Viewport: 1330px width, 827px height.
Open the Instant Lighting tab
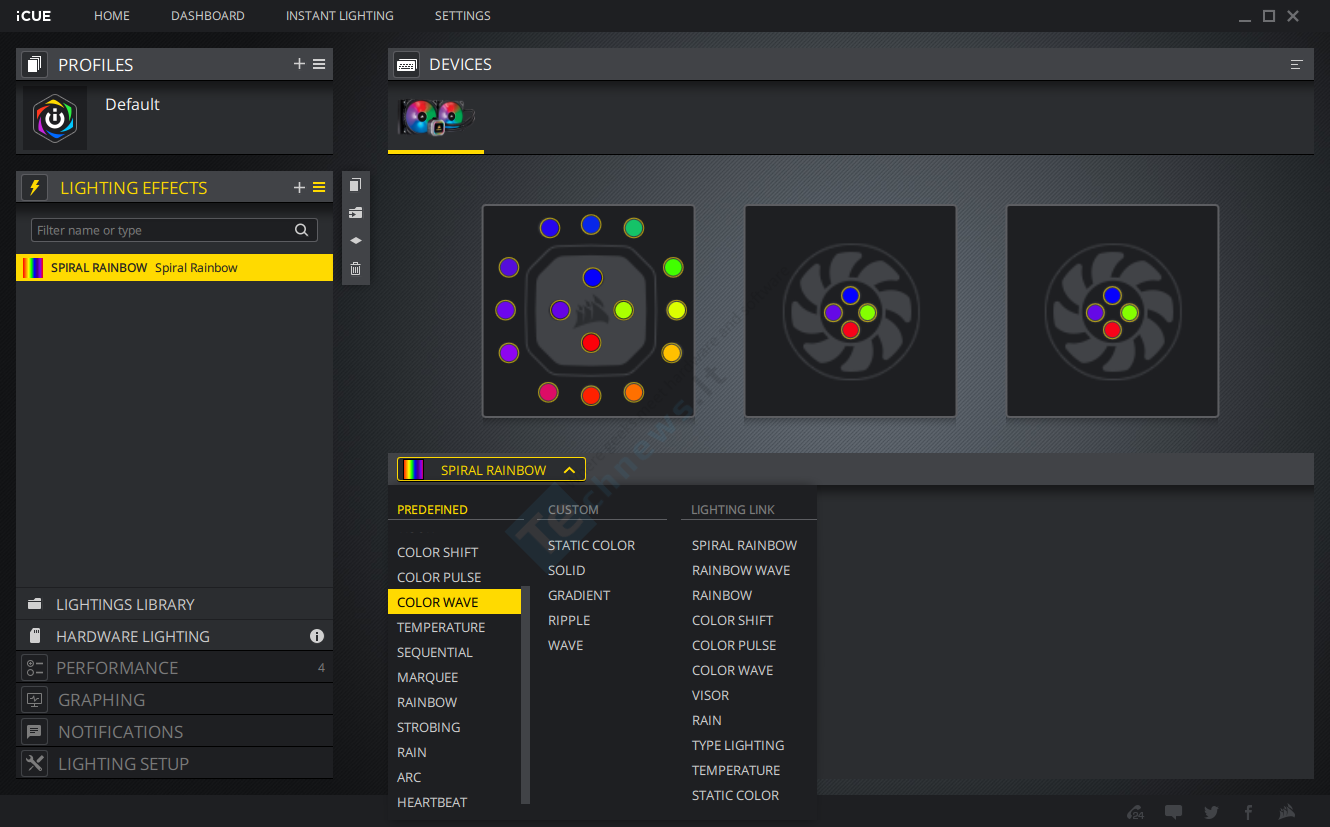click(x=340, y=16)
